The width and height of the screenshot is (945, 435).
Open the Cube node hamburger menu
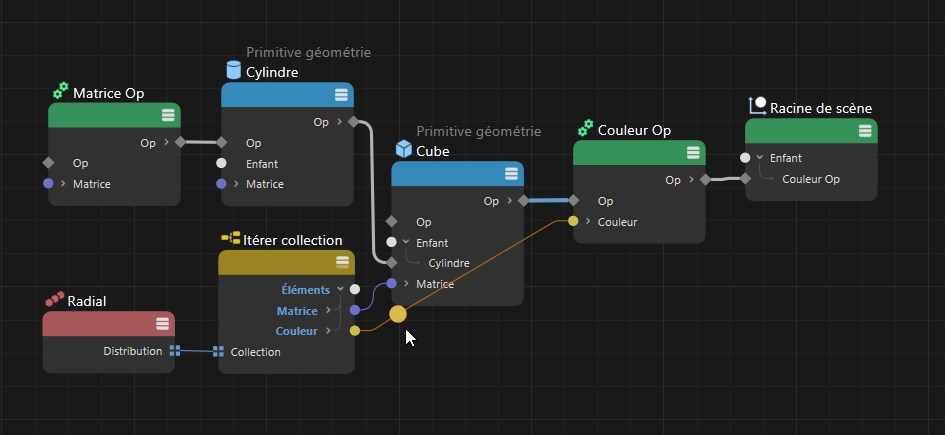(512, 174)
